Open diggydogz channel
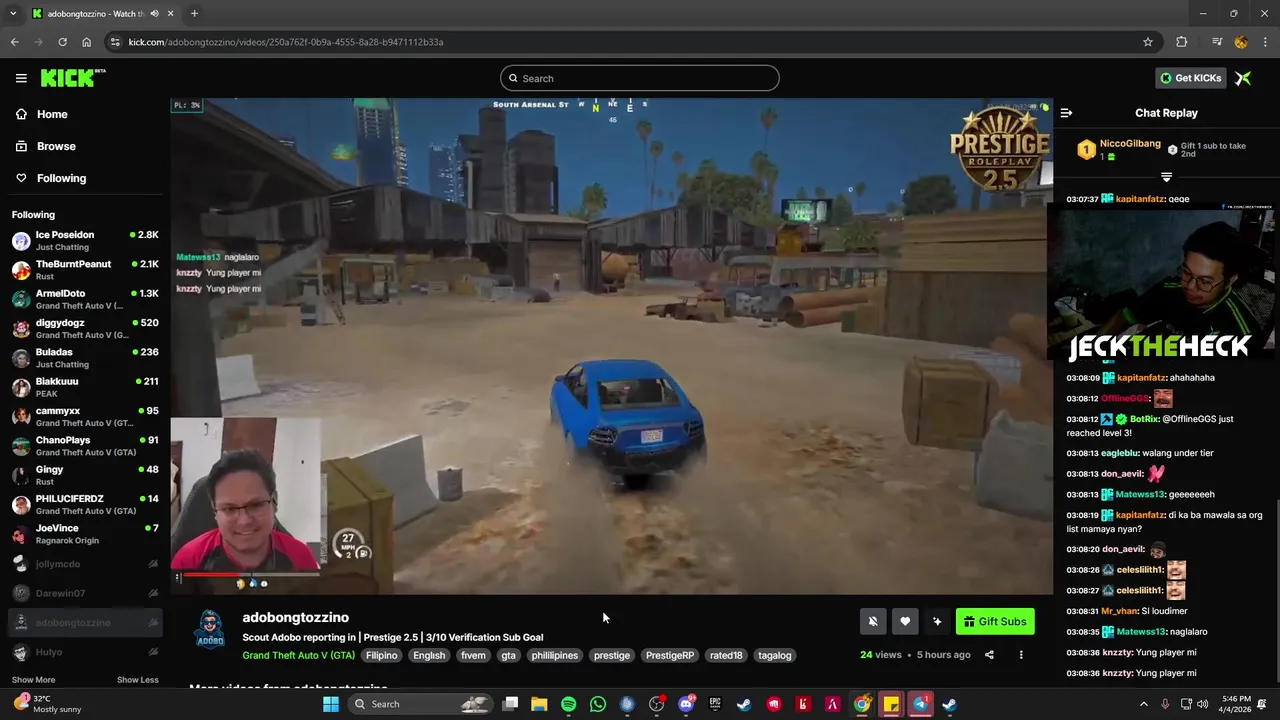 85,328
